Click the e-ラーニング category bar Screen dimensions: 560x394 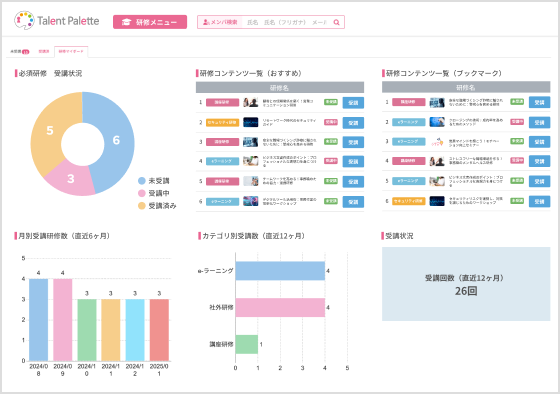pyautogui.click(x=280, y=271)
